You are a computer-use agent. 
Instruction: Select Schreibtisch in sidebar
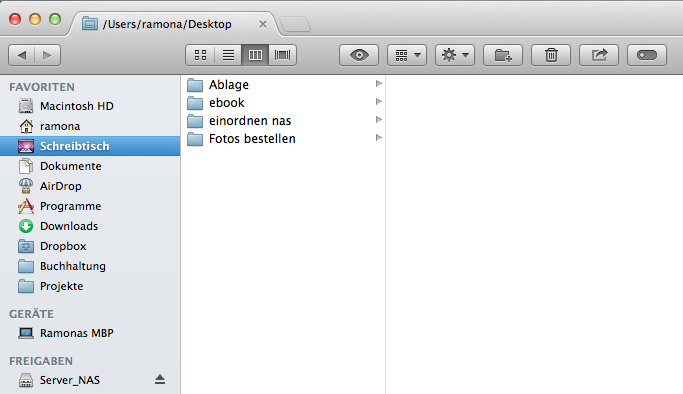tap(90, 146)
